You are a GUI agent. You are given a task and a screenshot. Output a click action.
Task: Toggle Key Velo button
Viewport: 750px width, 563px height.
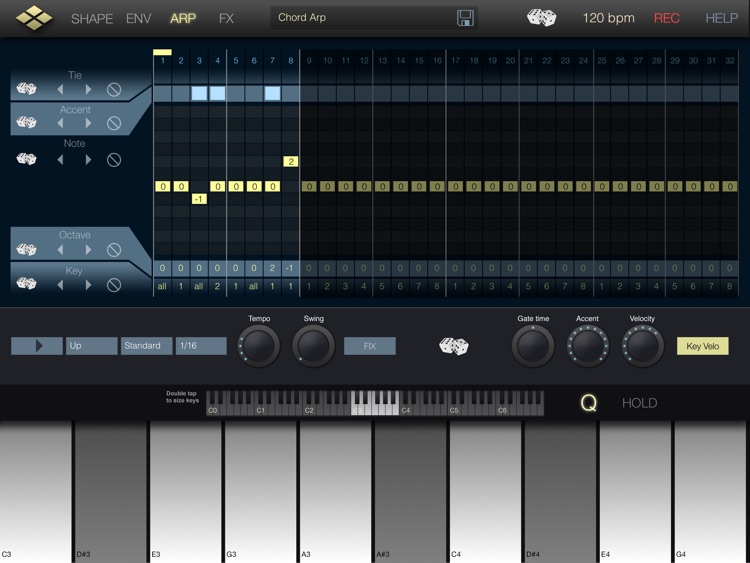[703, 346]
